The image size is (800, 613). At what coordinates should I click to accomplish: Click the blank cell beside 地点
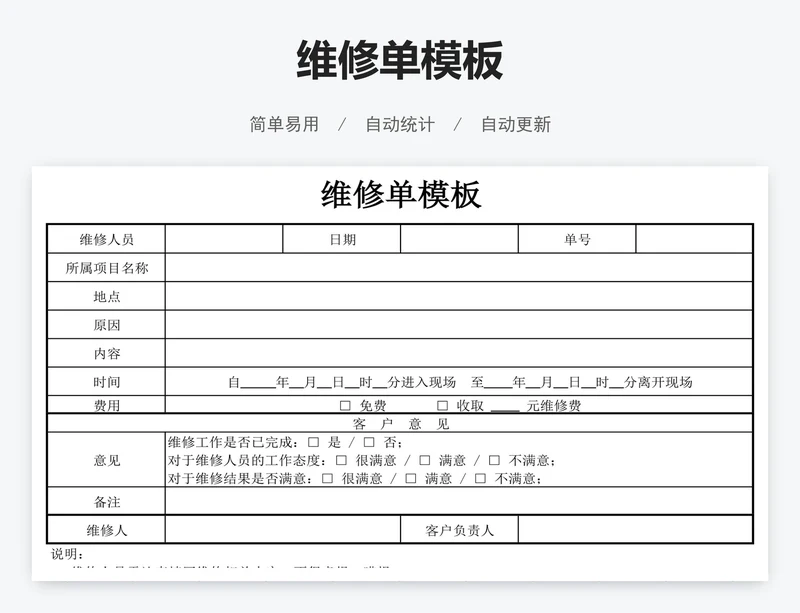tap(459, 296)
